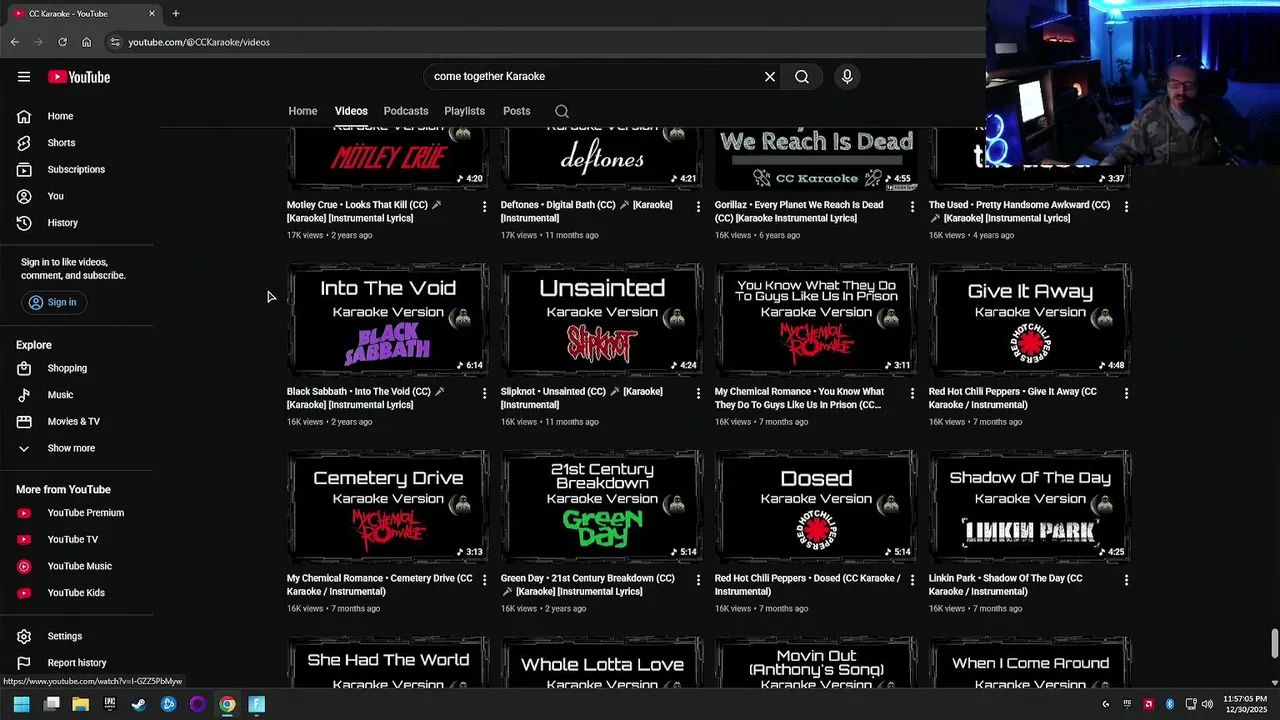Open the Gorillaz Every Planet We Reach title

point(799,211)
